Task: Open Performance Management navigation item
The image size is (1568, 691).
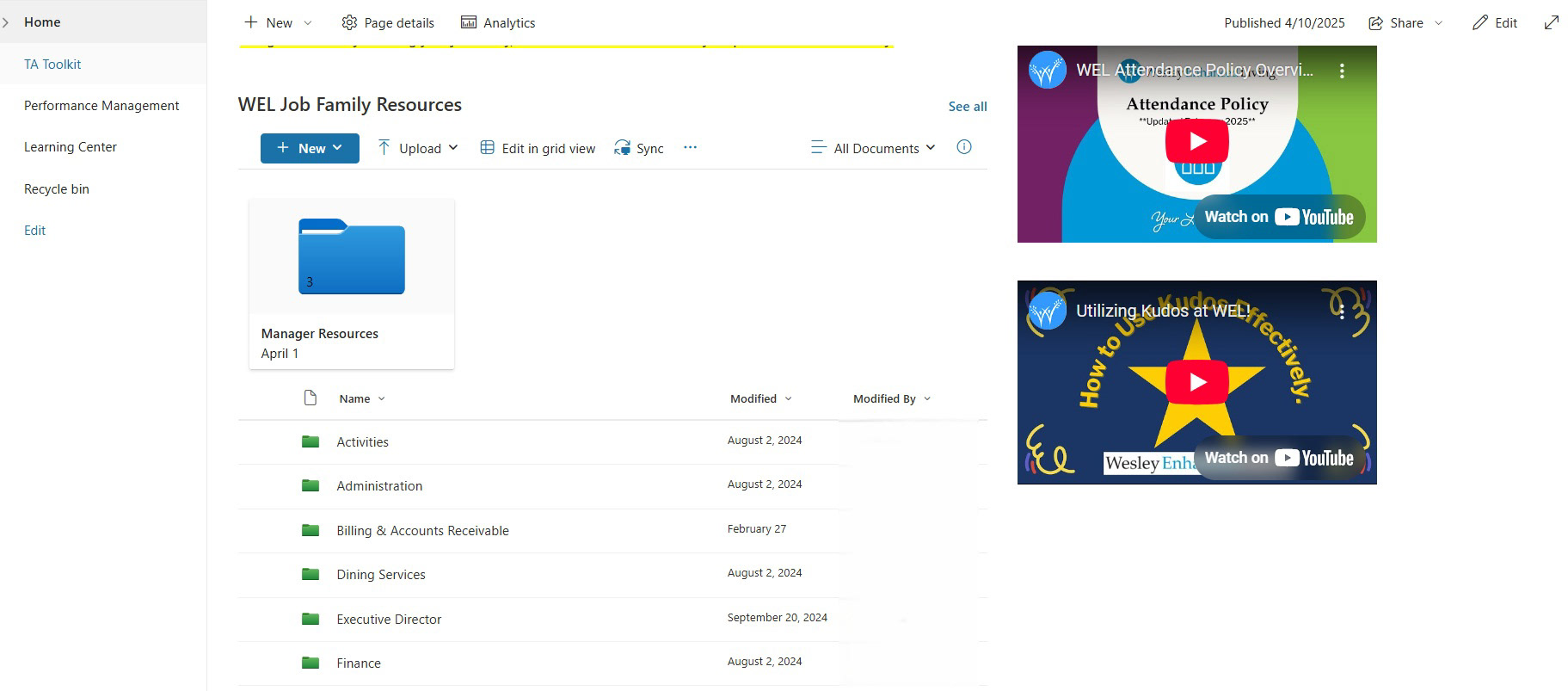Action: (101, 105)
